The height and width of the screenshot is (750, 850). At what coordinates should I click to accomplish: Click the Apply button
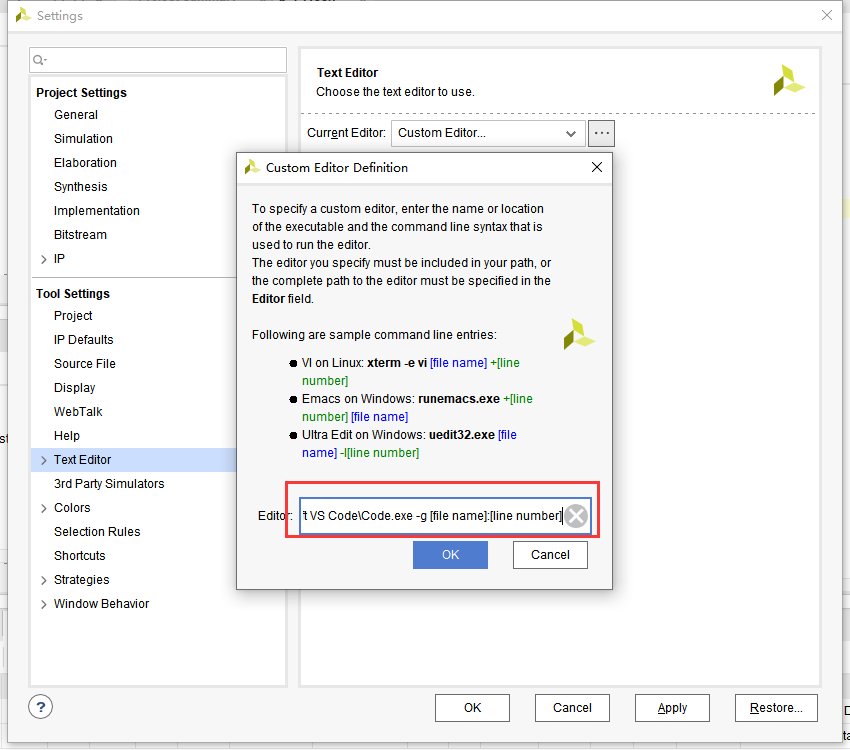pyautogui.click(x=672, y=708)
